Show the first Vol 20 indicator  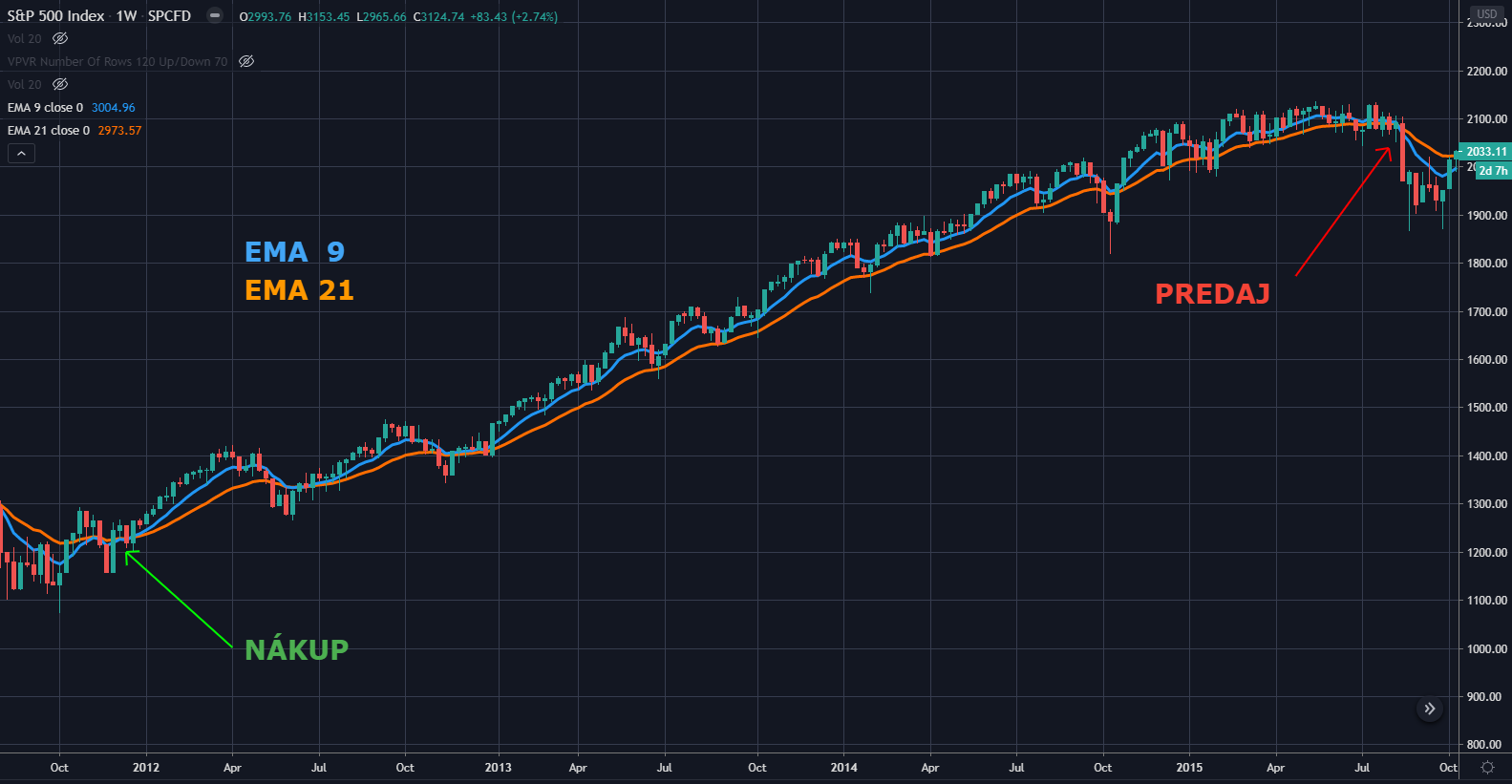(60, 38)
